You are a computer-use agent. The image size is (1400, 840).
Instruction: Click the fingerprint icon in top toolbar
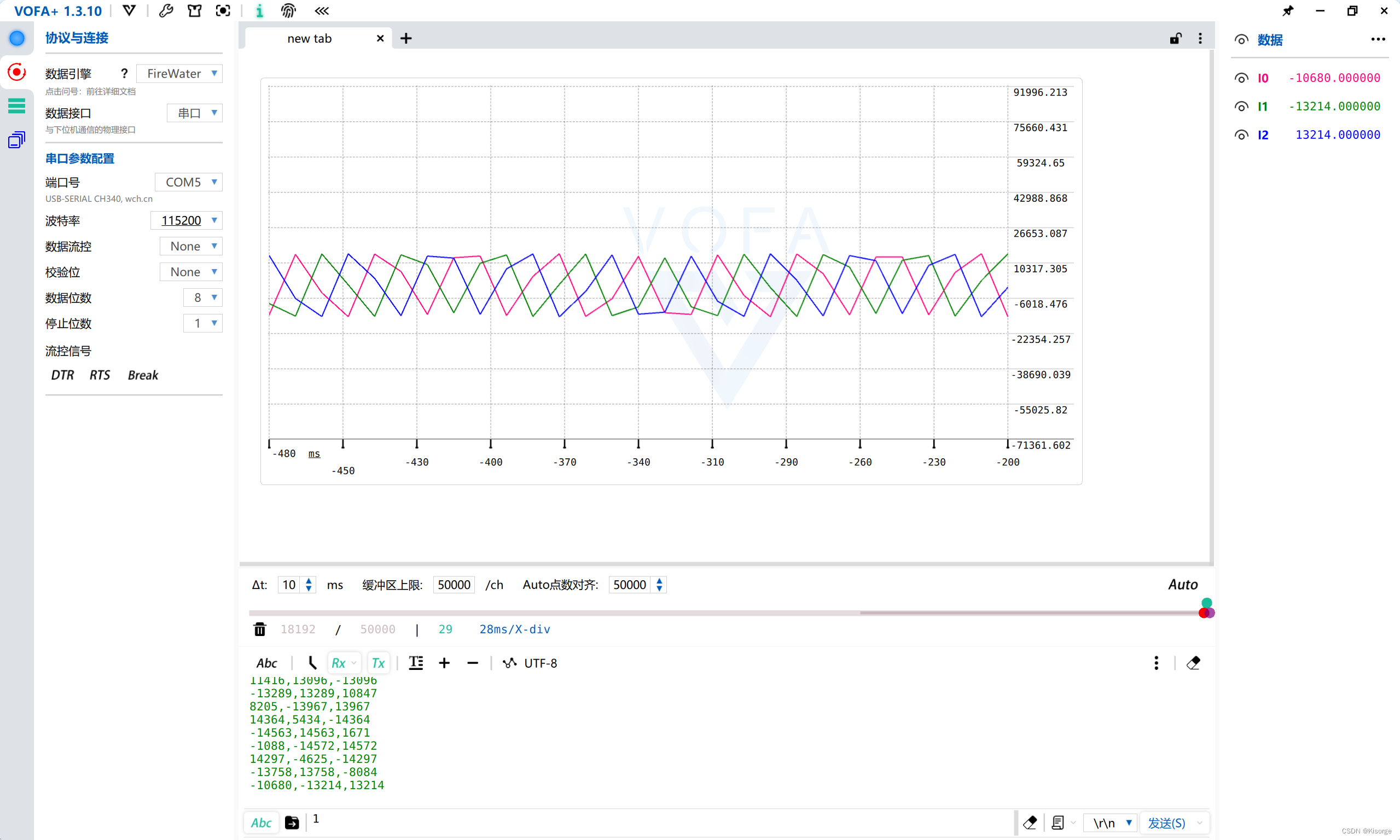coord(288,11)
